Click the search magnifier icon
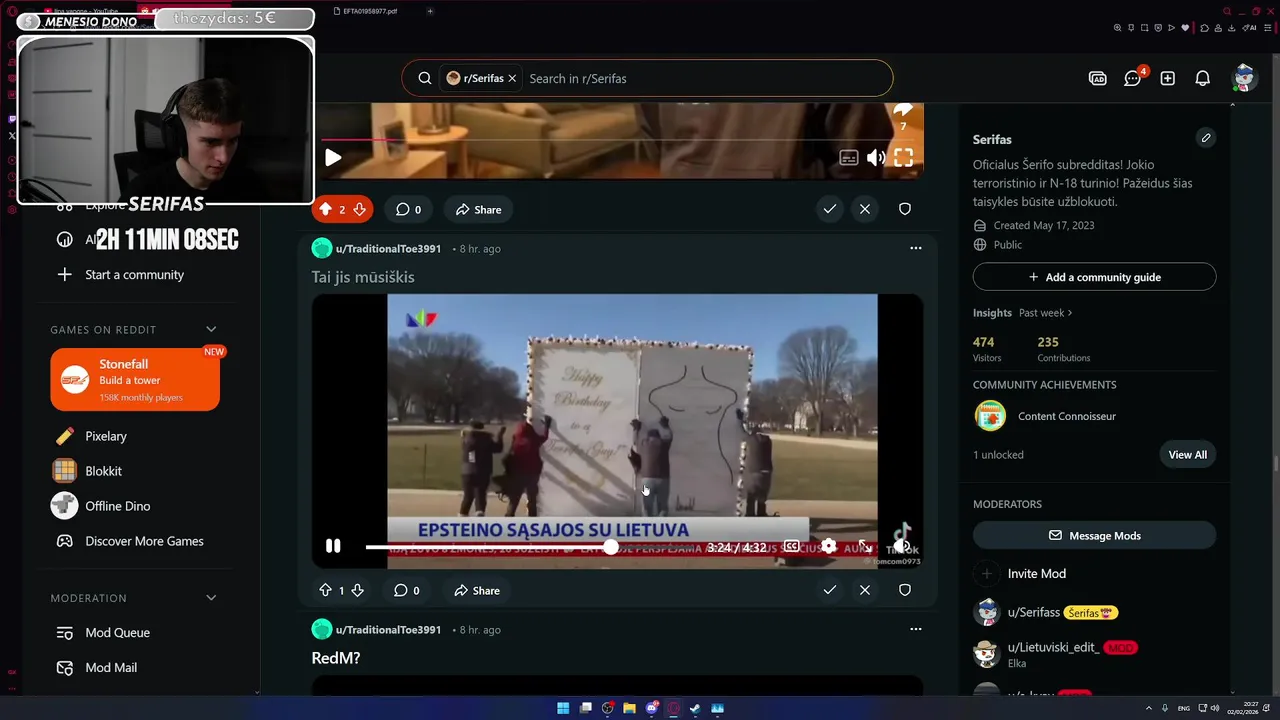 point(425,78)
